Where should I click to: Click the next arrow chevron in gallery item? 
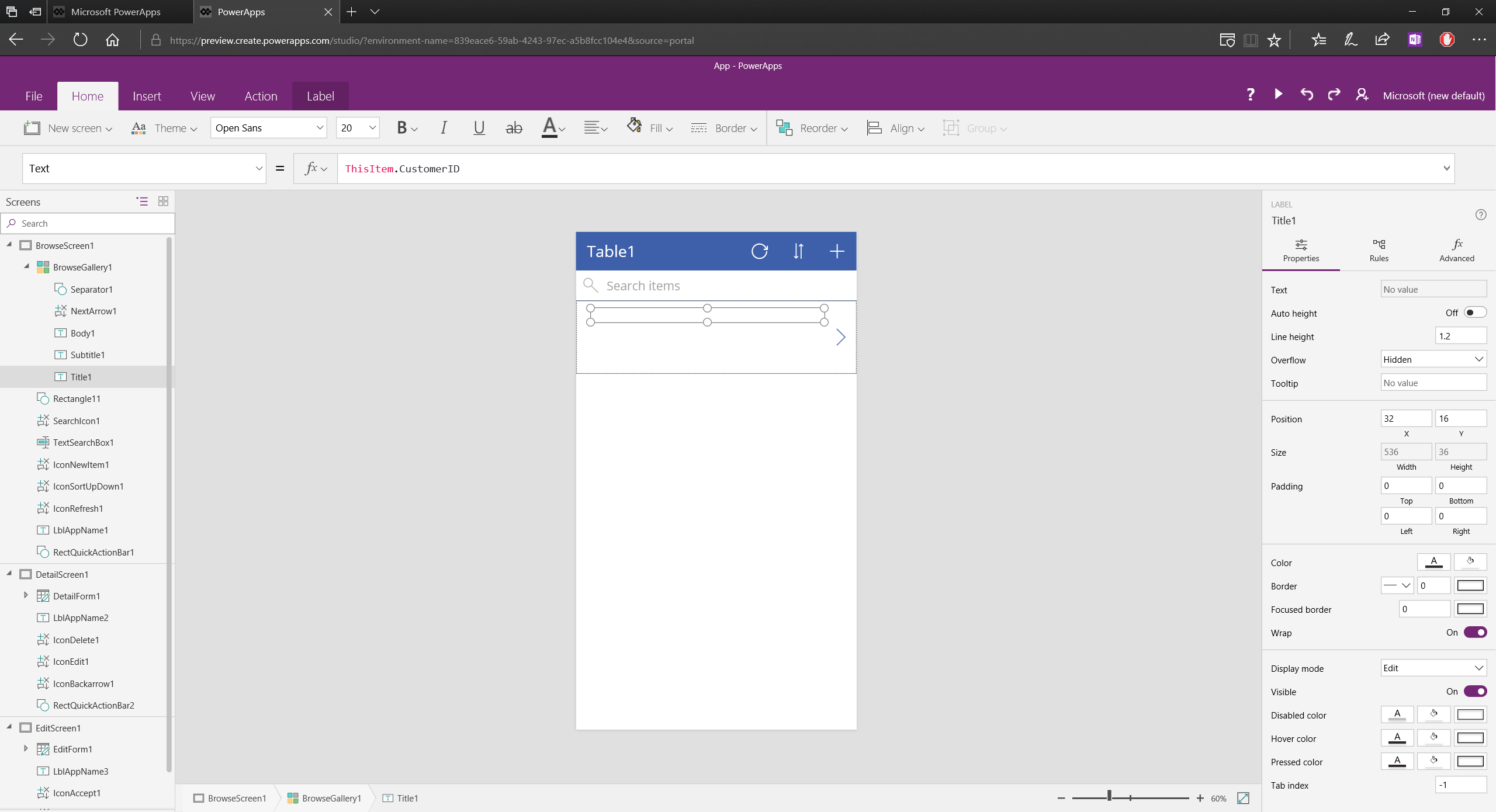[x=840, y=337]
